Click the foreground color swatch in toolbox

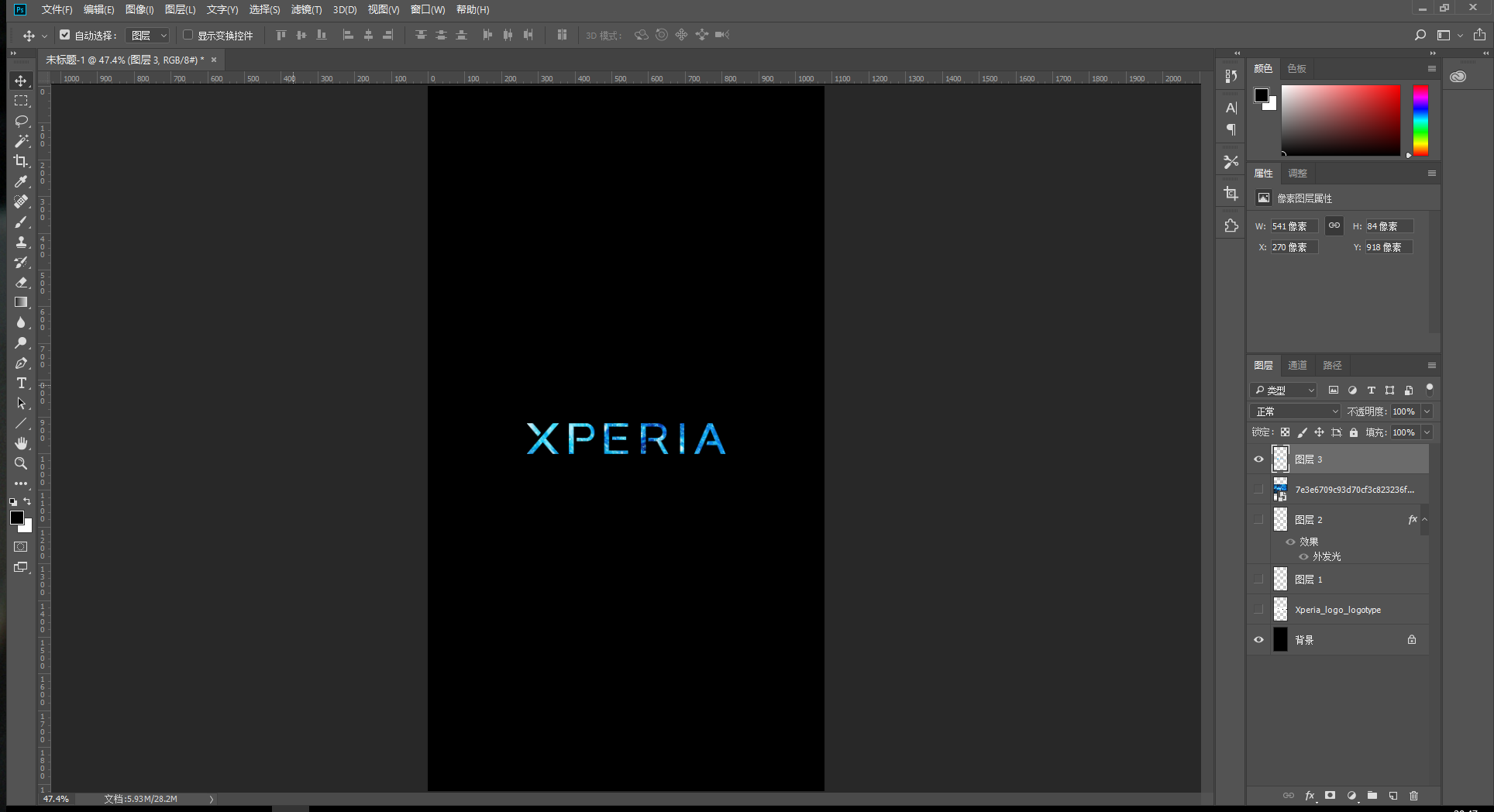pyautogui.click(x=16, y=518)
